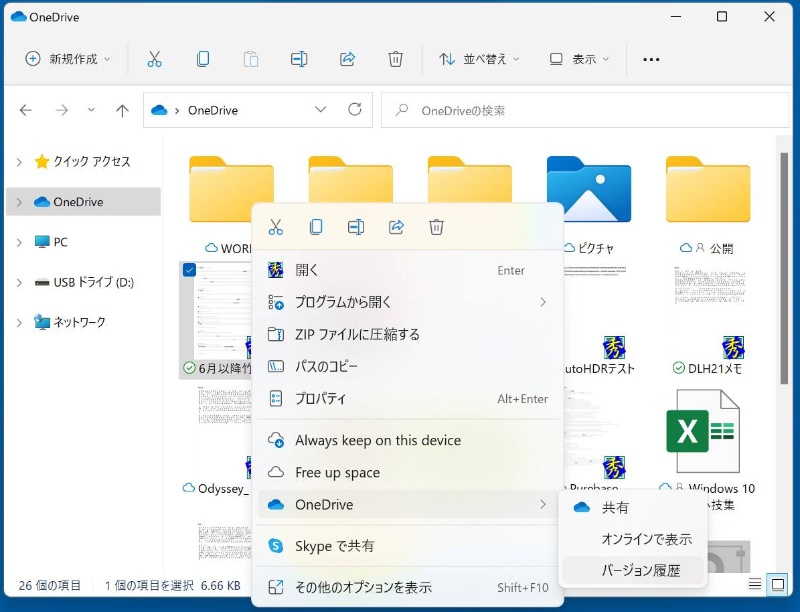800x612 pixels.
Task: Click the Cut icon in the top toolbar
Action: coord(154,59)
